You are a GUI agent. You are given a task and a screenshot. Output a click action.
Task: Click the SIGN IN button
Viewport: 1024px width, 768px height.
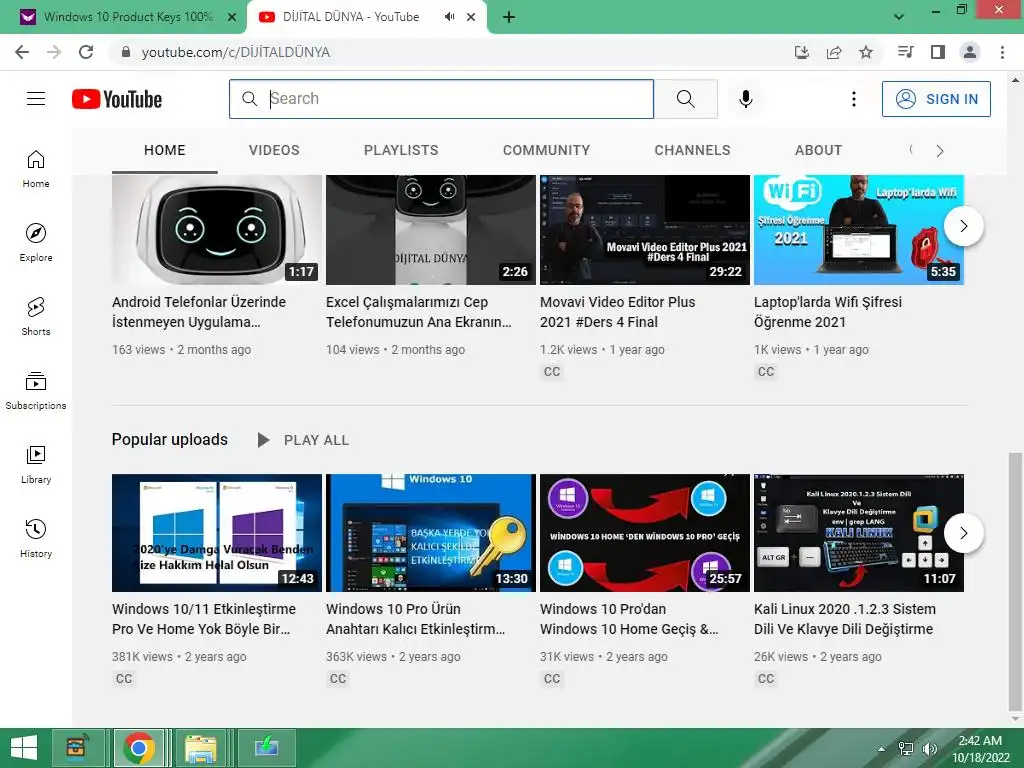point(936,99)
